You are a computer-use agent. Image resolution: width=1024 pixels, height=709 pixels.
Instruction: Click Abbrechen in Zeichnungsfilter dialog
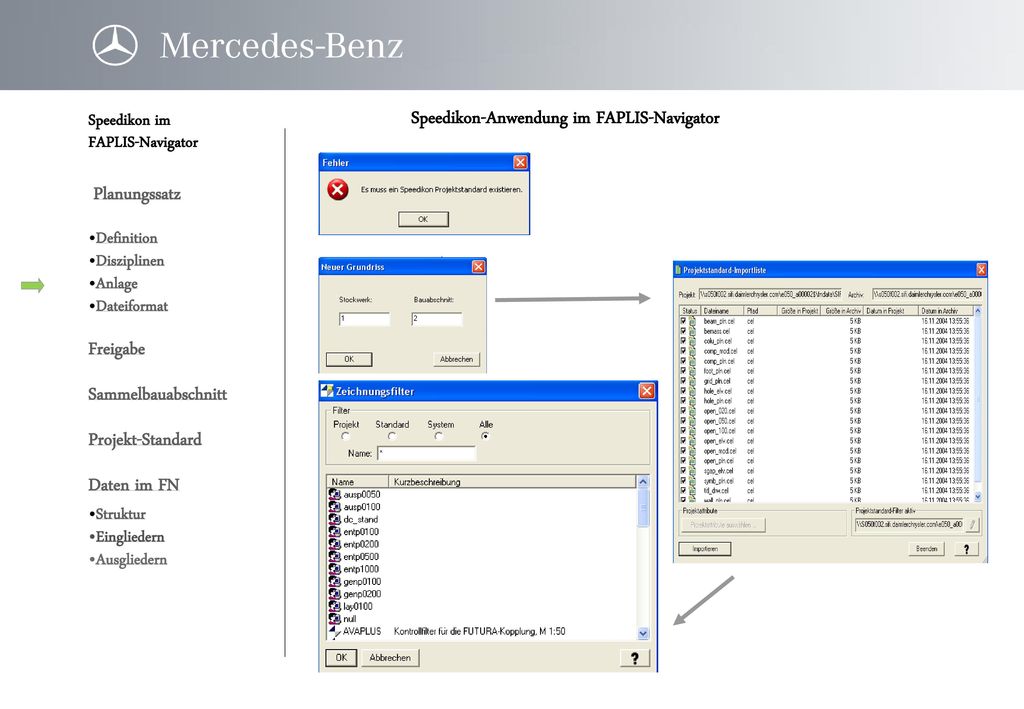click(x=390, y=658)
